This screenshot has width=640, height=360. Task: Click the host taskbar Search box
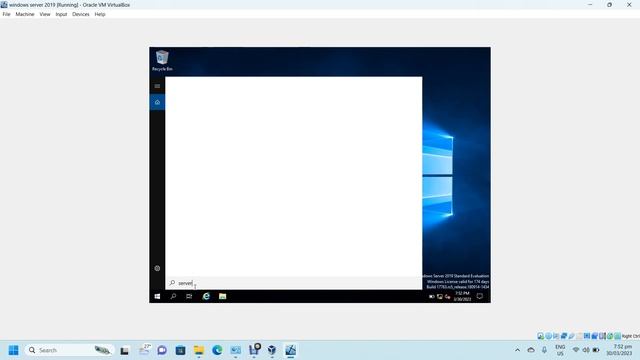point(69,350)
